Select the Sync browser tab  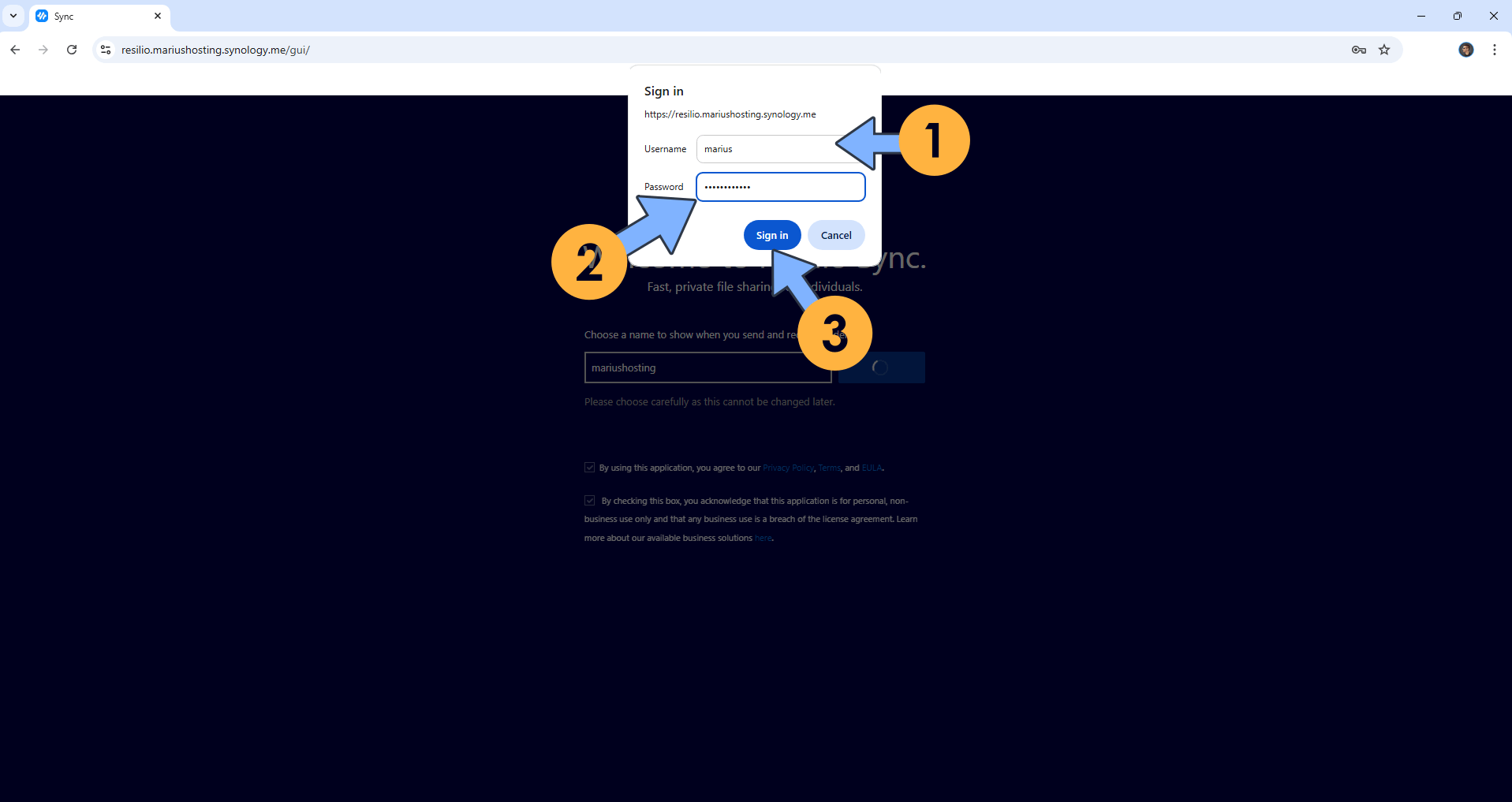click(99, 16)
